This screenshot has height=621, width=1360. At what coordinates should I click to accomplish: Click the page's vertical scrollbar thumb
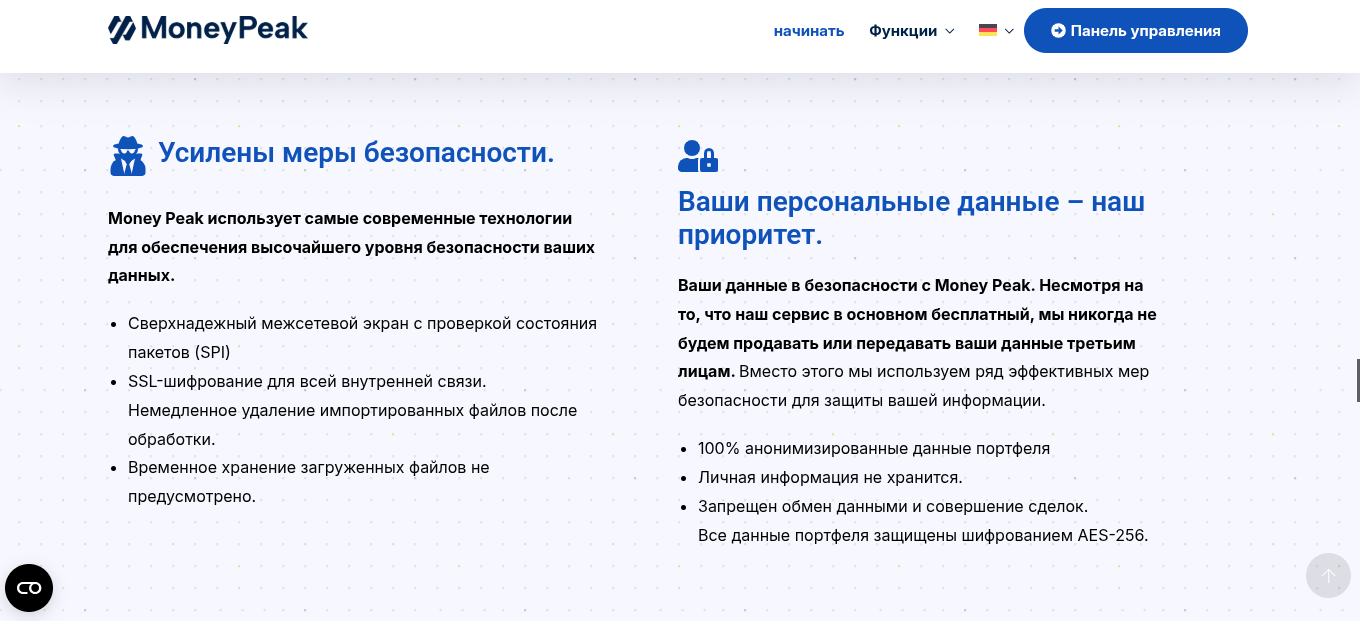pos(1357,380)
